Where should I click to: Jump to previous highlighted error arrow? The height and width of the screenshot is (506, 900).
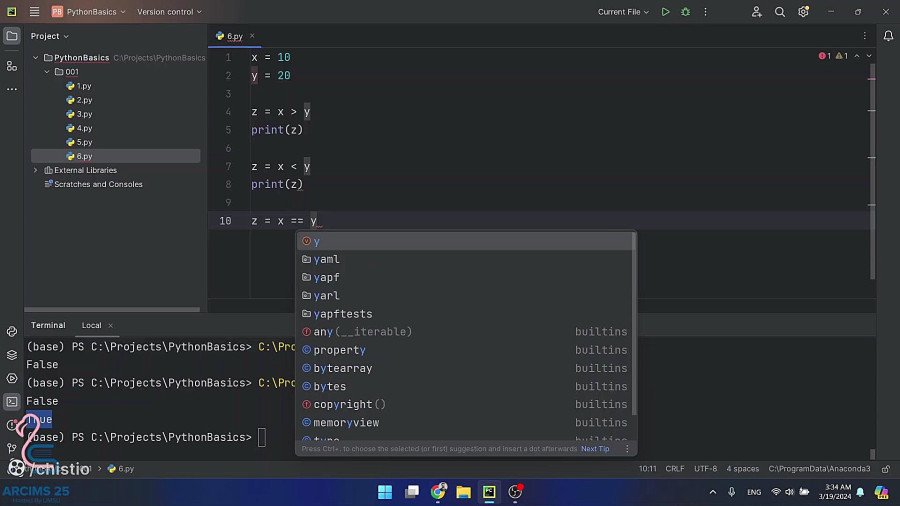857,56
